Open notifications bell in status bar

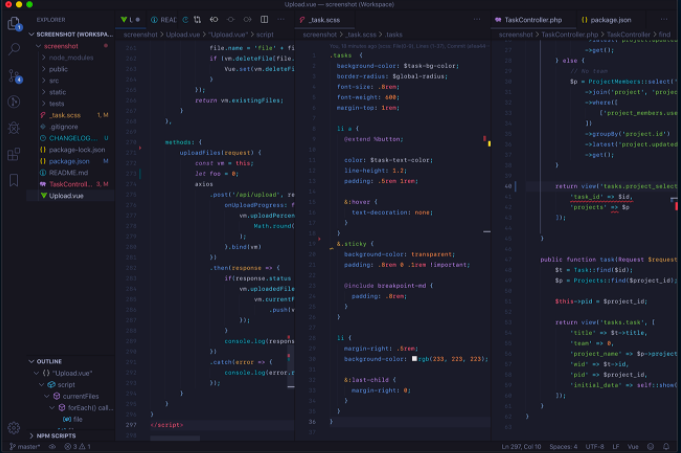(x=666, y=446)
